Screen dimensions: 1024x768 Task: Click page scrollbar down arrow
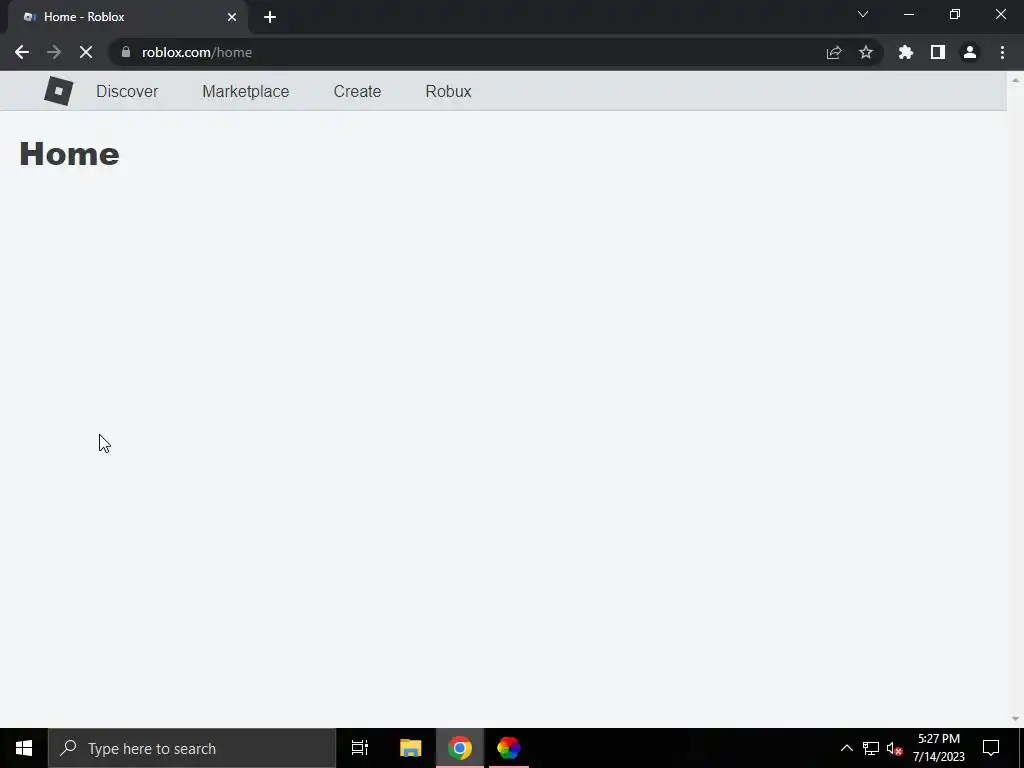click(x=1015, y=719)
